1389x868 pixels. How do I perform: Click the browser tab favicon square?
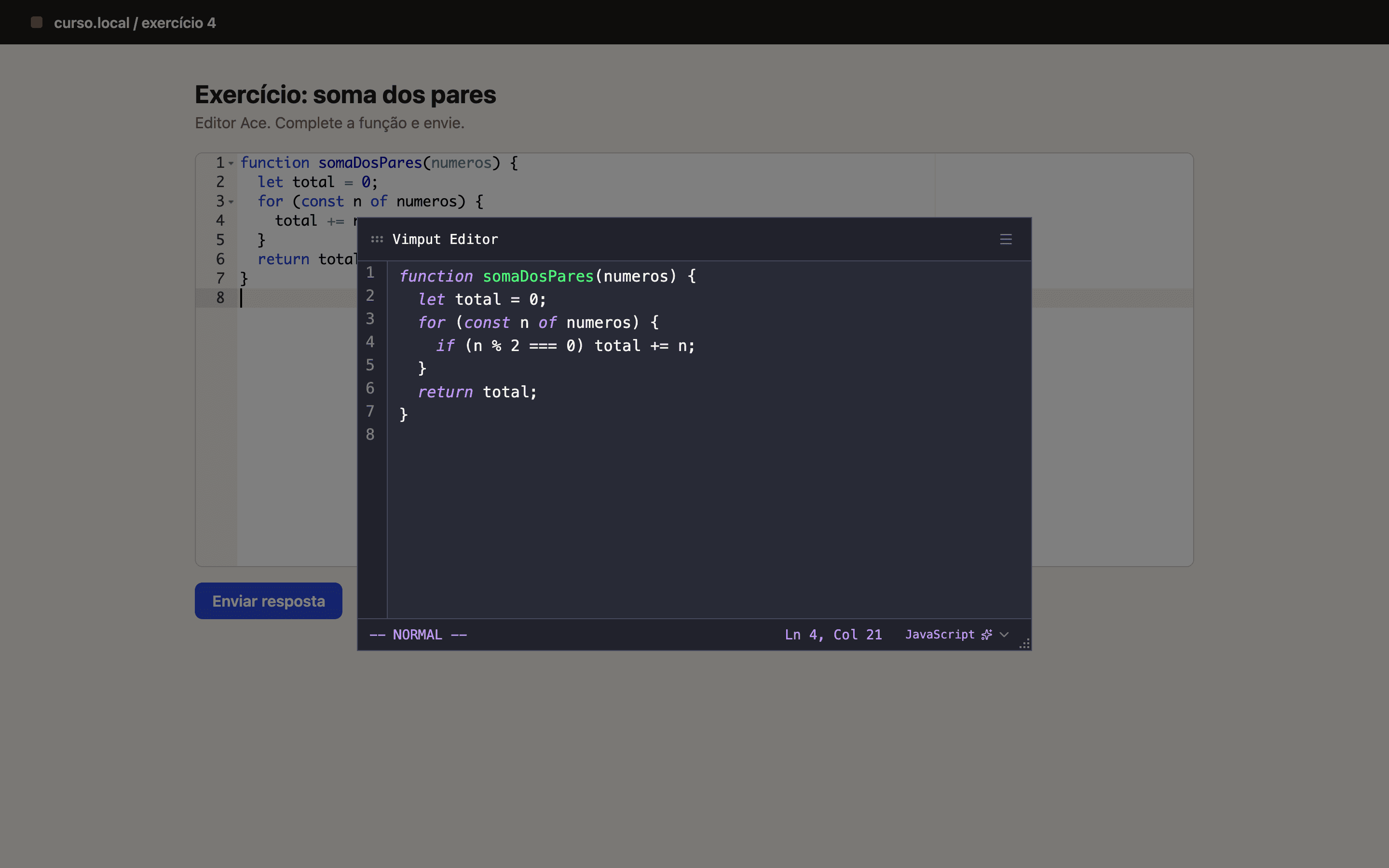[37, 22]
